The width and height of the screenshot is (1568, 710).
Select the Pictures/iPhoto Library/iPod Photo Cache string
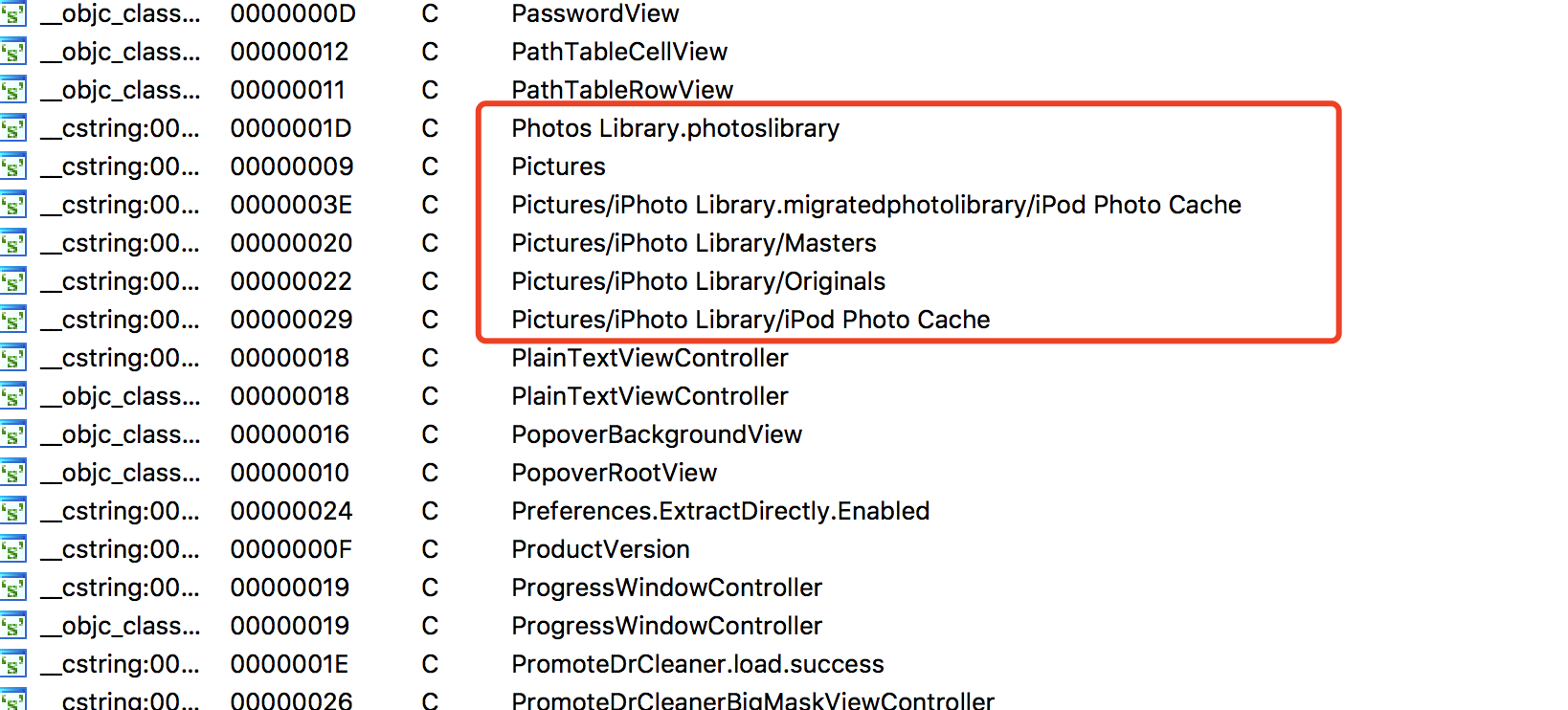[x=750, y=320]
